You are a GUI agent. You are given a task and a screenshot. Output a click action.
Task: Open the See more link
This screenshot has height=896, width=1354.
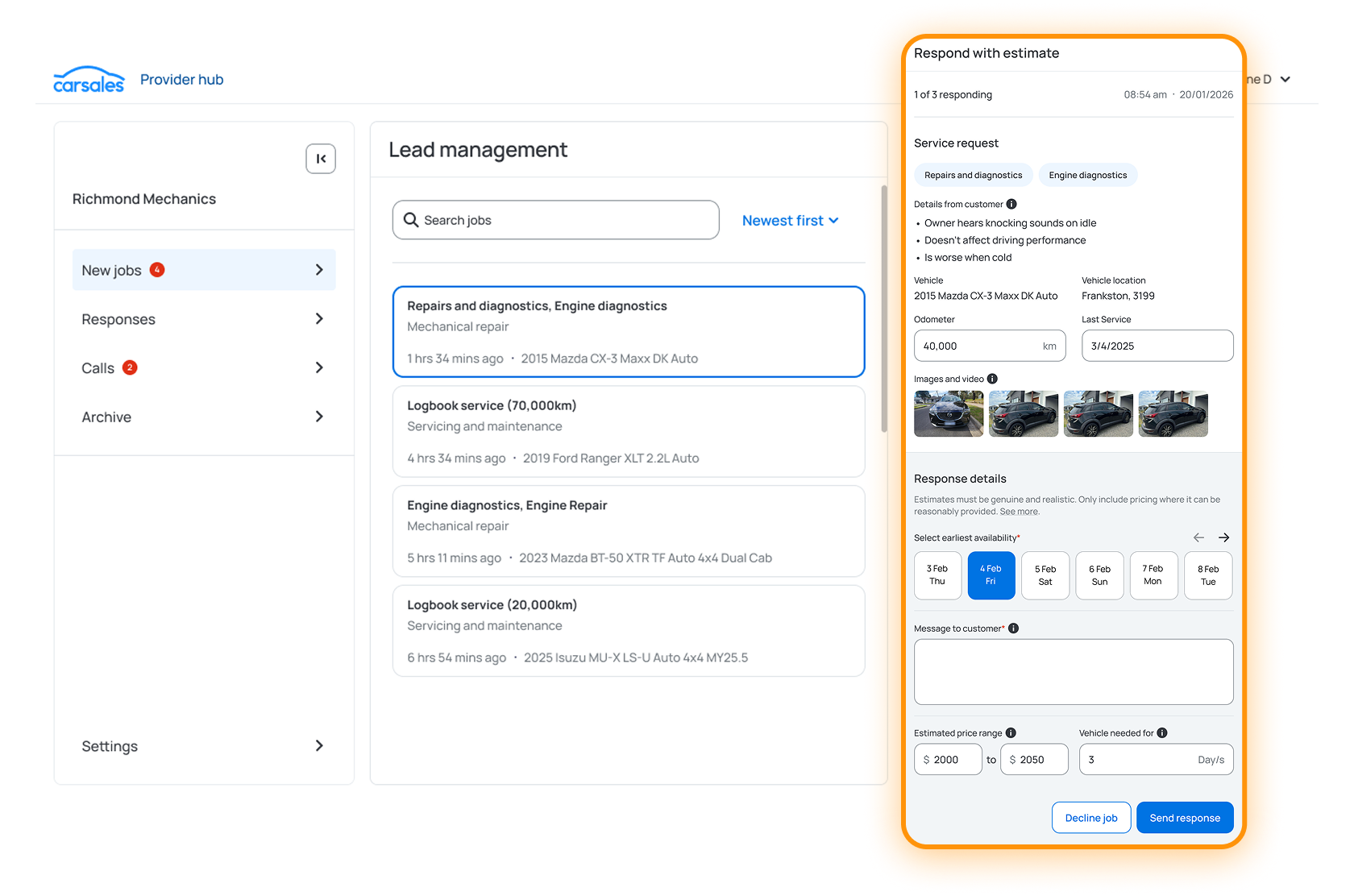click(x=1019, y=512)
